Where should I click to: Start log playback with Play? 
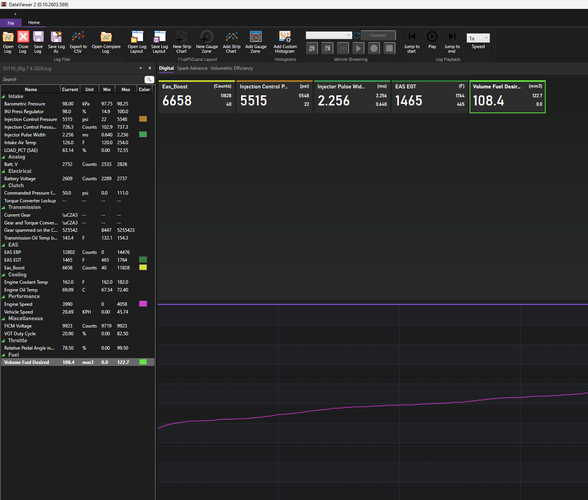432,41
